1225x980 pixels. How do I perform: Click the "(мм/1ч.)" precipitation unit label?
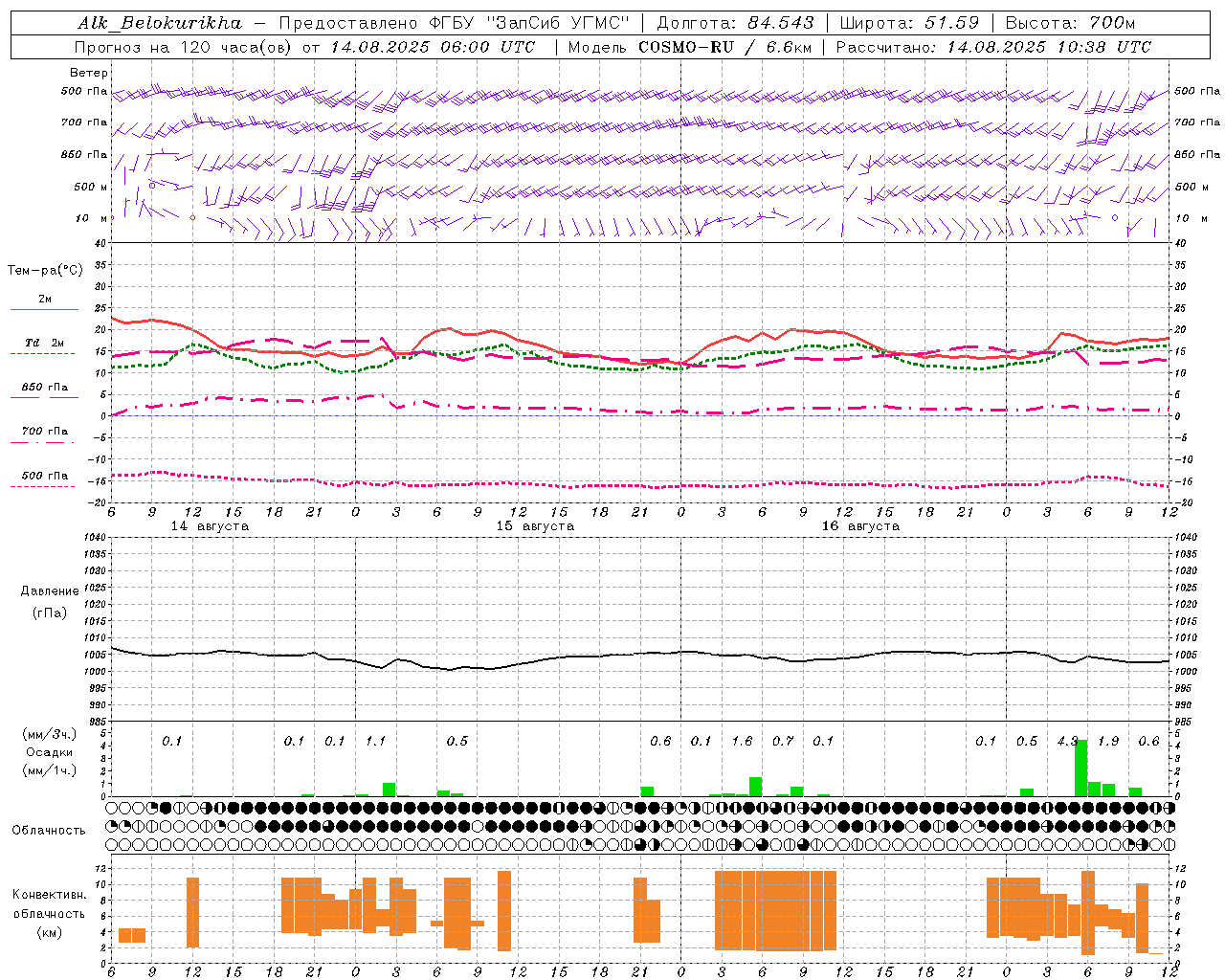(50, 770)
